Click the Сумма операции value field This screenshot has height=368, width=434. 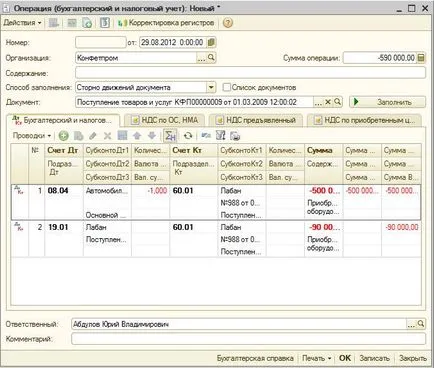[x=380, y=58]
